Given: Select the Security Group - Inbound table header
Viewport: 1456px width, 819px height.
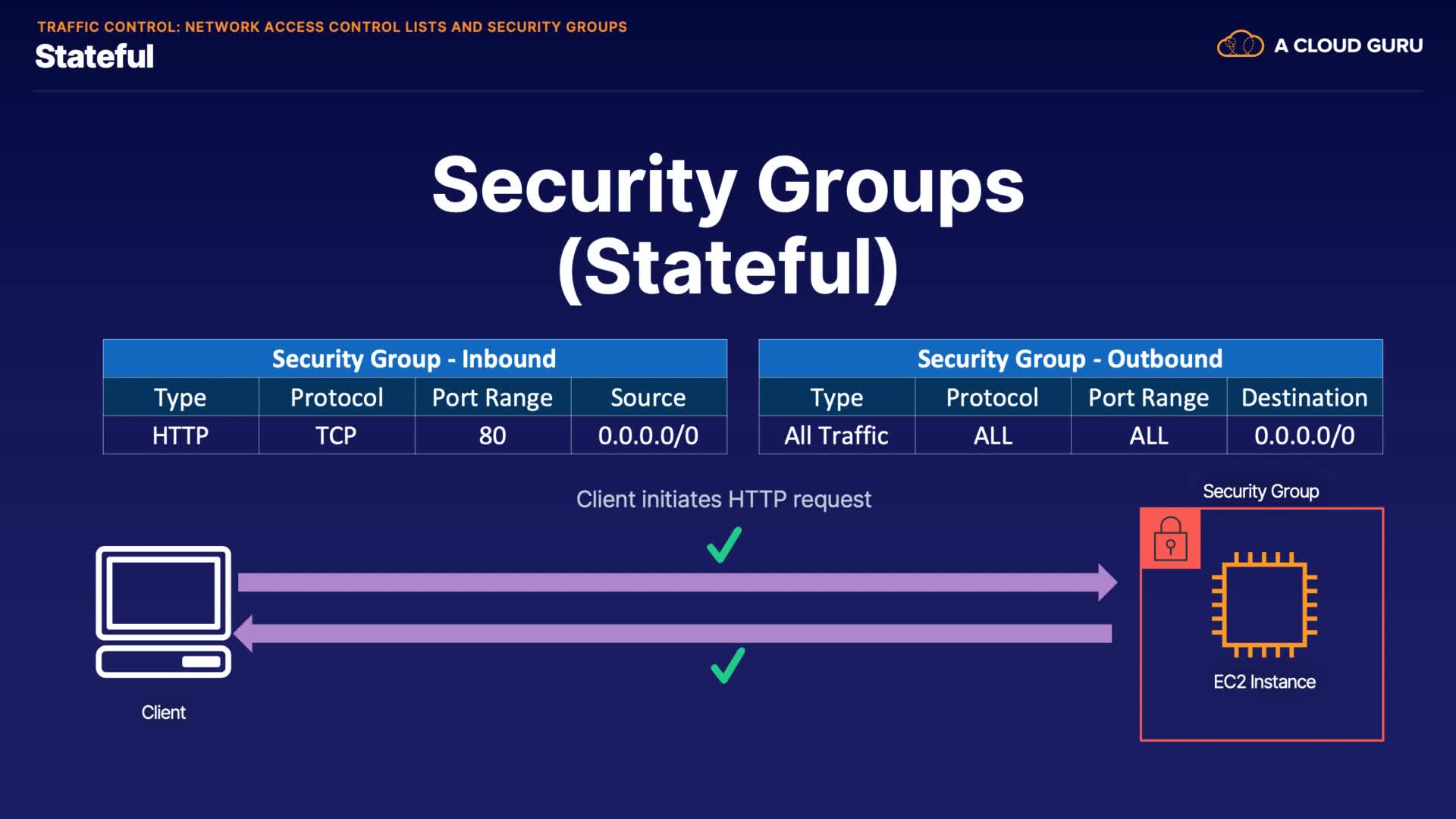Looking at the screenshot, I should click(414, 359).
